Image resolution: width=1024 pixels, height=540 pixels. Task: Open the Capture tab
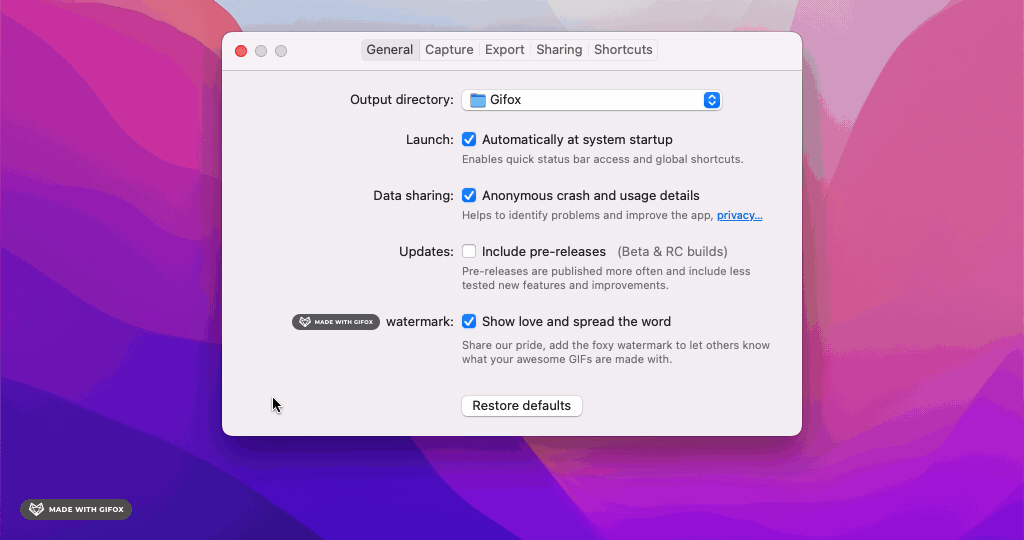pos(449,50)
